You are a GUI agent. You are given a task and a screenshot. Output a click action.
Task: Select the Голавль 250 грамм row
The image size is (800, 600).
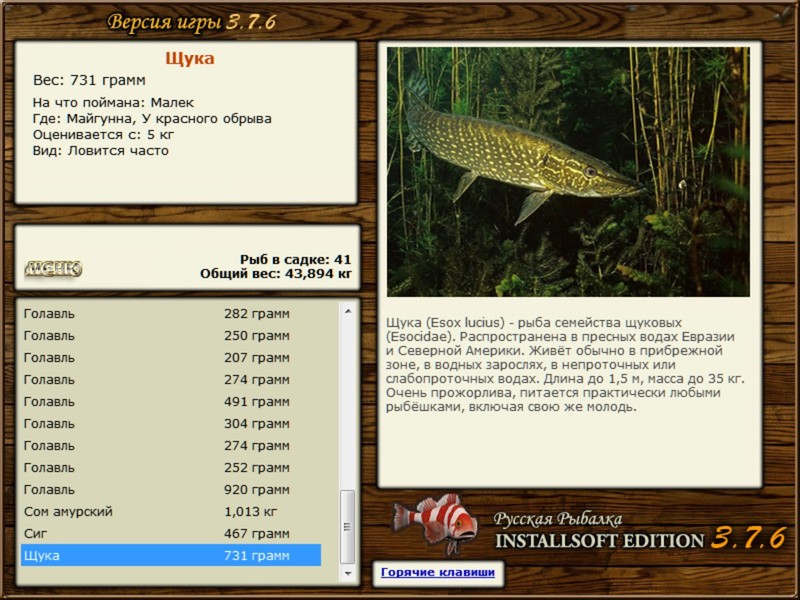point(171,336)
